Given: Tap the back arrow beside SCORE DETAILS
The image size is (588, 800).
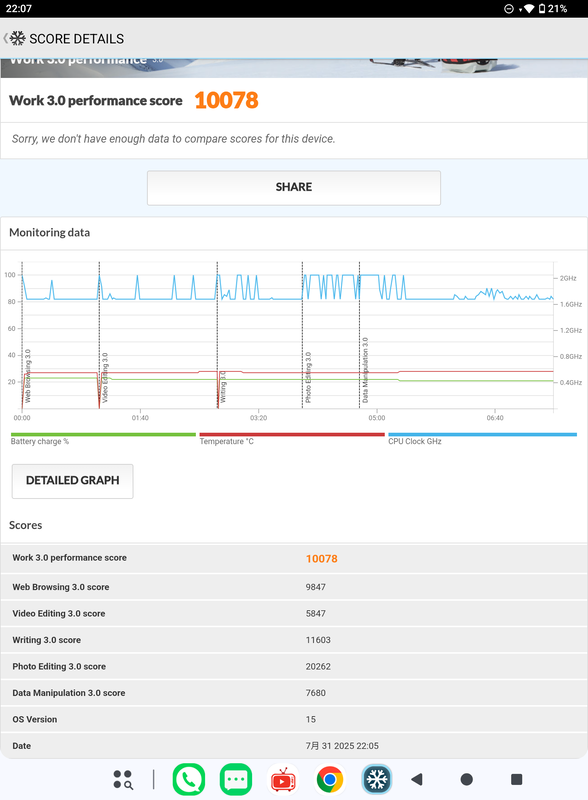Looking at the screenshot, I should [x=5, y=38].
